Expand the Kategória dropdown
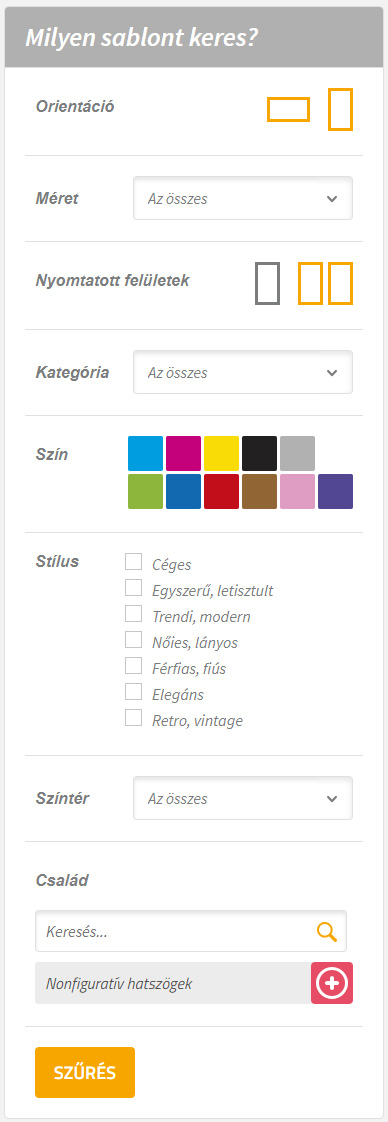 [243, 372]
